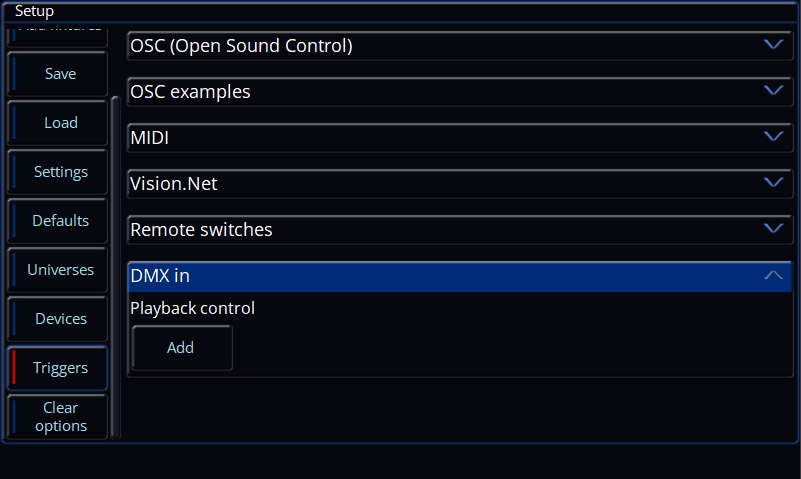Screen dimensions: 801x479
Task: Open the MIDI triggers section header
Action: (460, 138)
